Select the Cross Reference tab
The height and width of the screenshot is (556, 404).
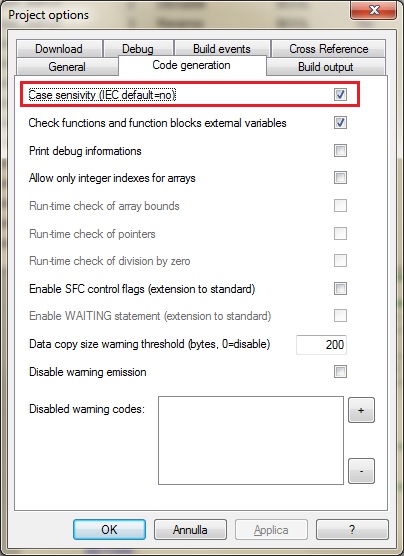328,49
